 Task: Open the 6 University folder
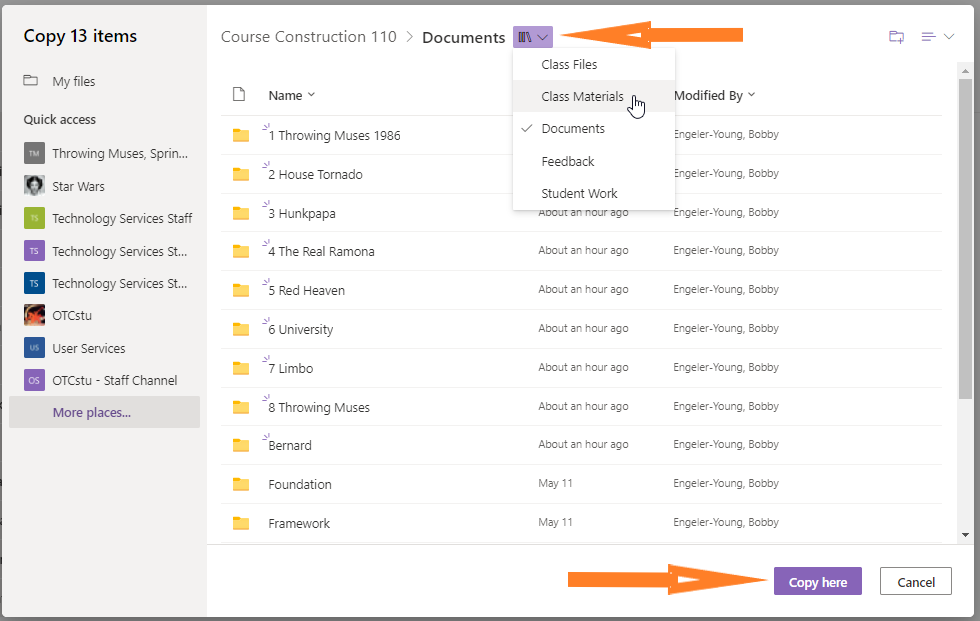(x=301, y=329)
